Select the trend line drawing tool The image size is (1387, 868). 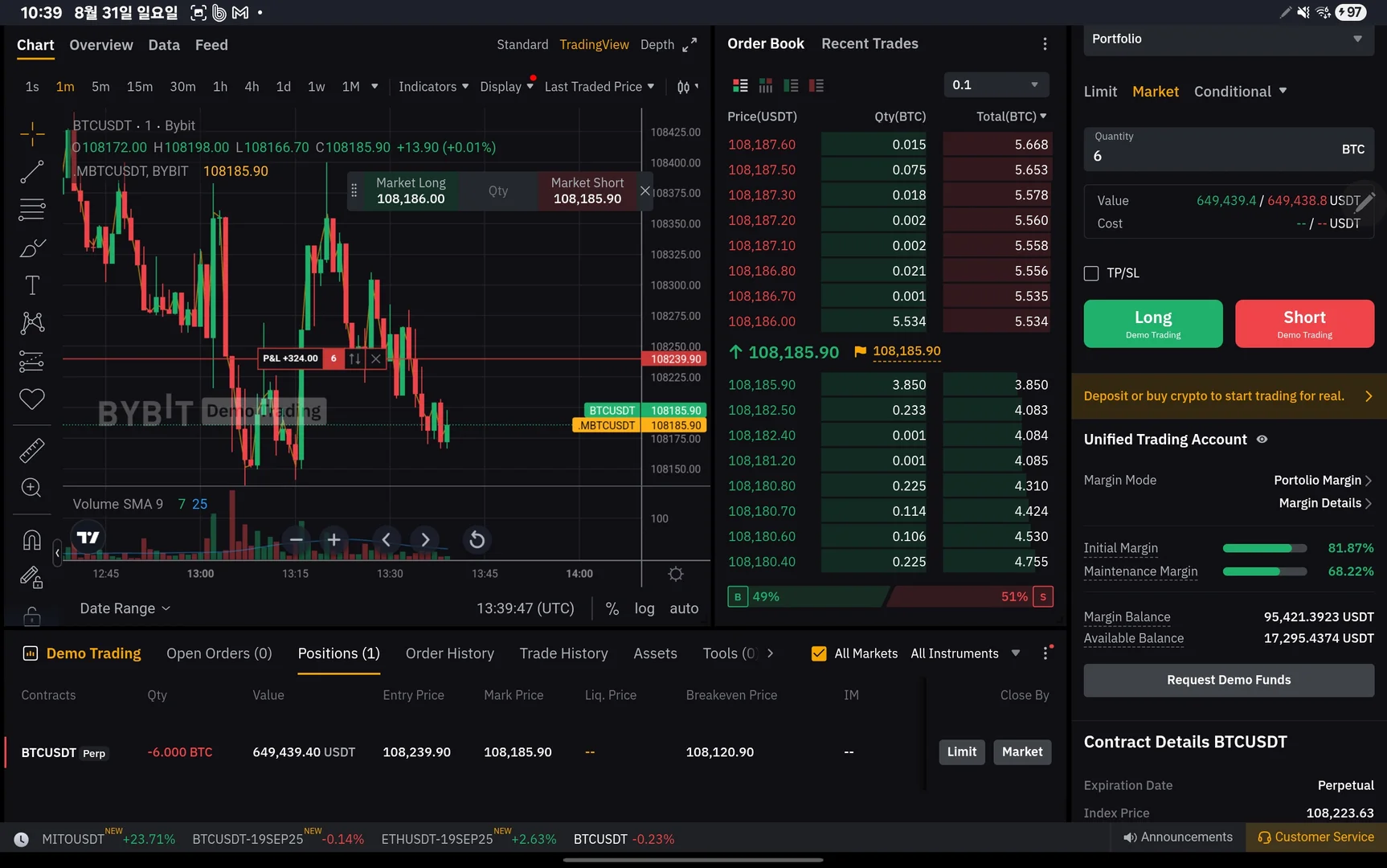click(32, 171)
